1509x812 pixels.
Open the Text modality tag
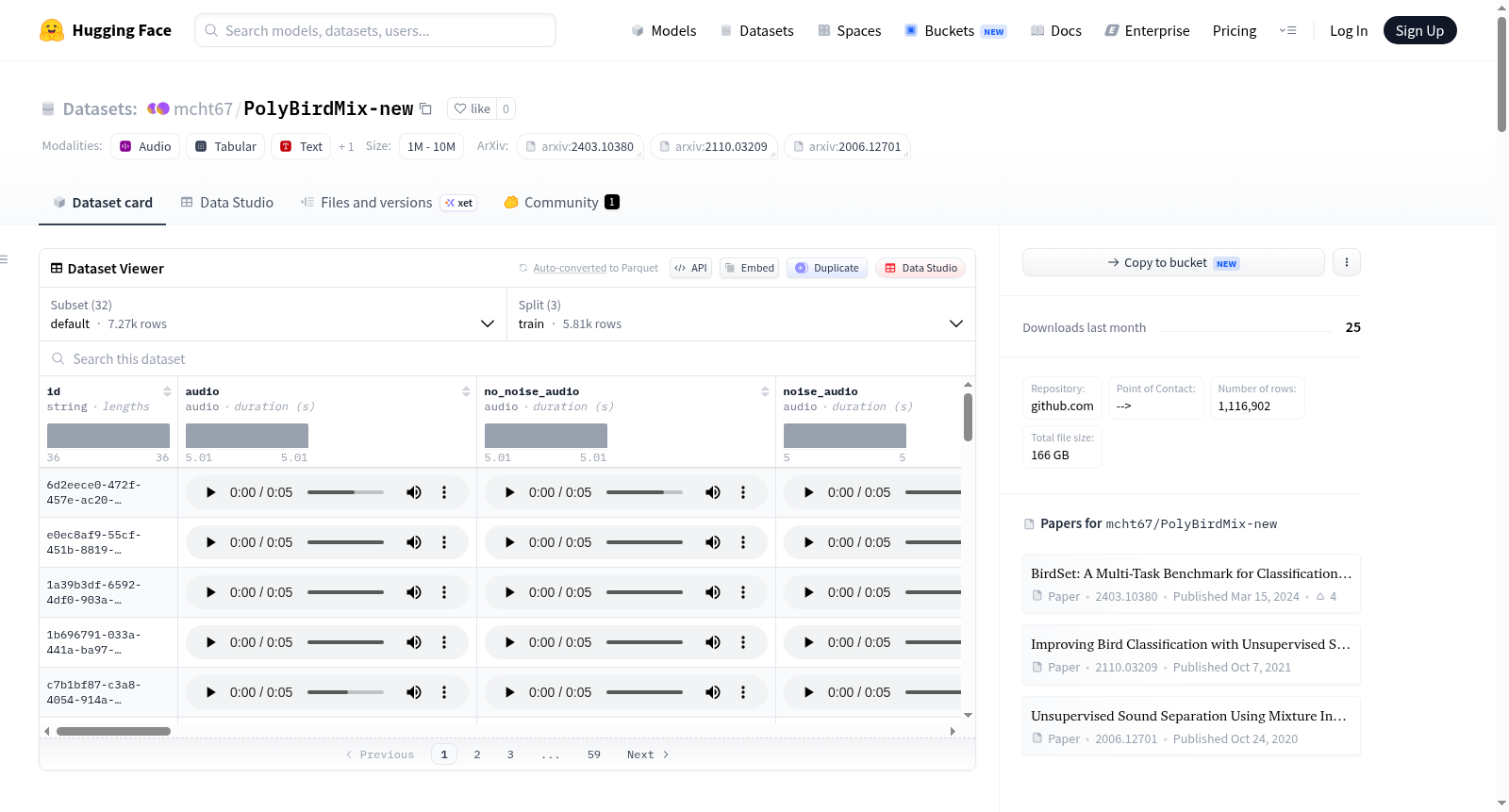pyautogui.click(x=301, y=146)
